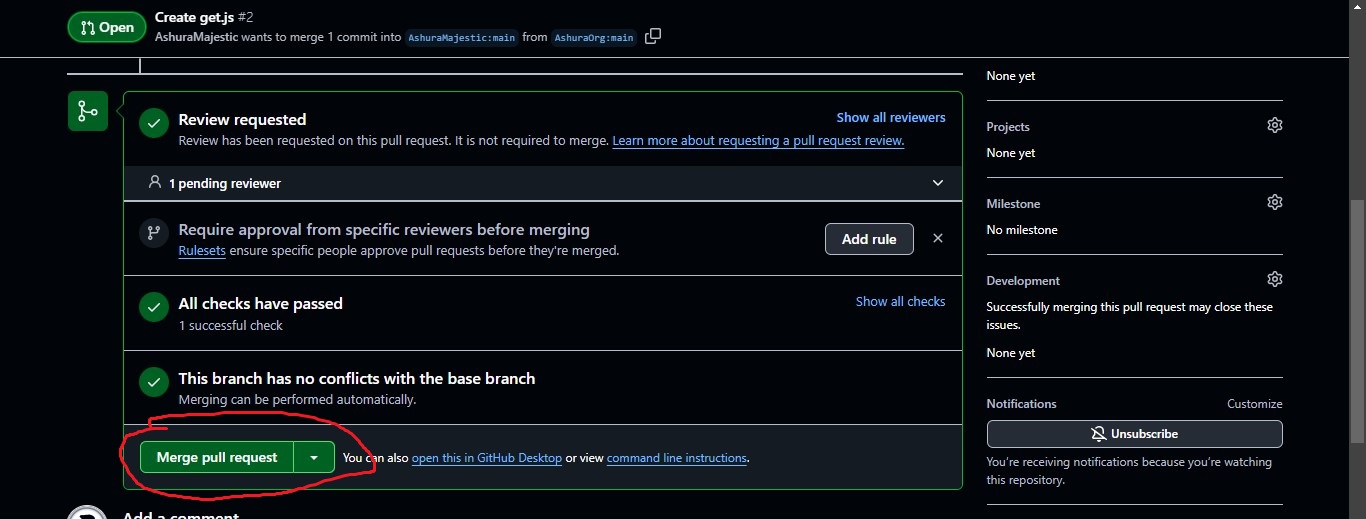Click 'This branch has no conflicts' heading

click(x=357, y=379)
